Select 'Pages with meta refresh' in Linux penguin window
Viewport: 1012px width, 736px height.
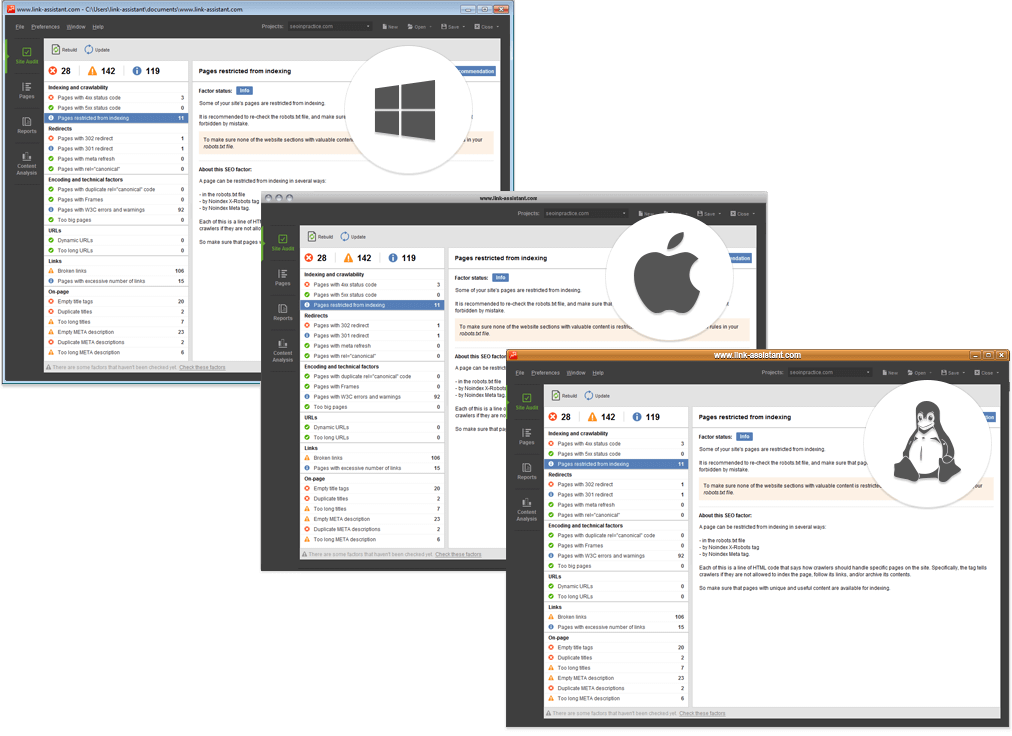pyautogui.click(x=616, y=505)
